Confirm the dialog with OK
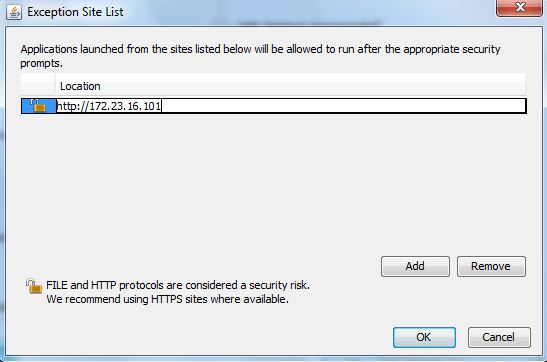The image size is (547, 362). click(x=424, y=337)
